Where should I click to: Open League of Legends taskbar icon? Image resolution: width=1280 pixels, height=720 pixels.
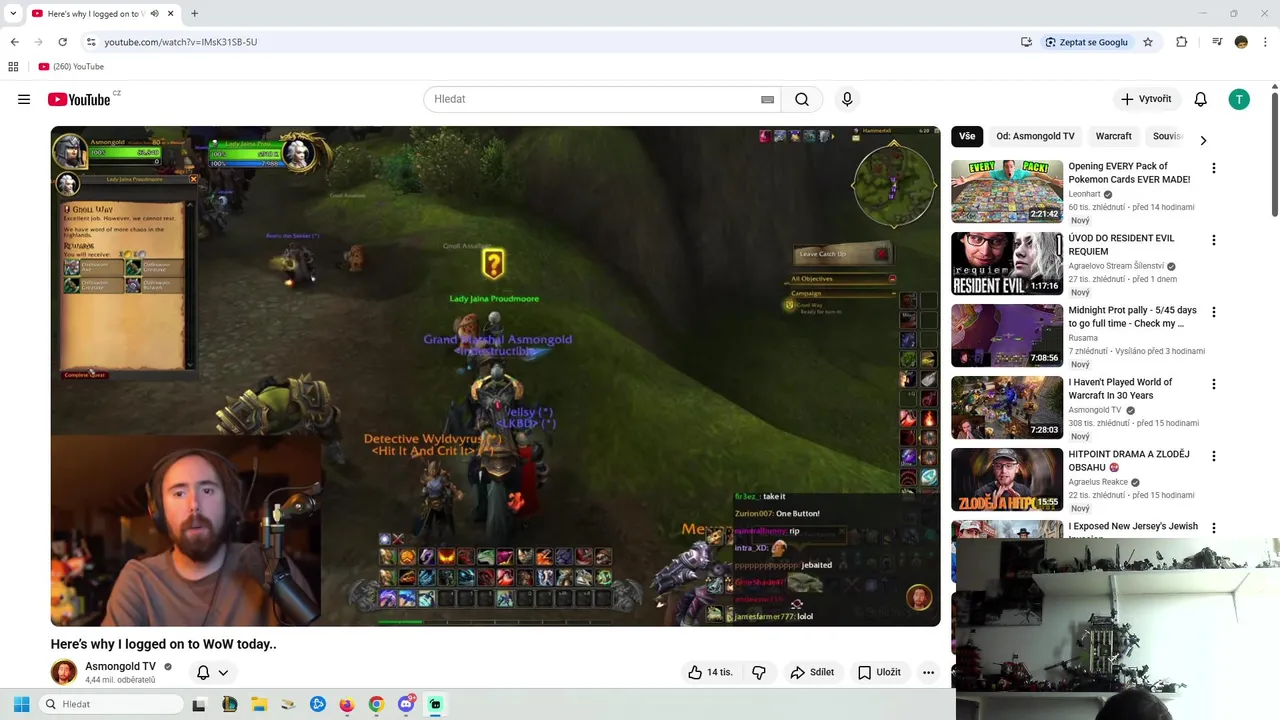coord(229,704)
